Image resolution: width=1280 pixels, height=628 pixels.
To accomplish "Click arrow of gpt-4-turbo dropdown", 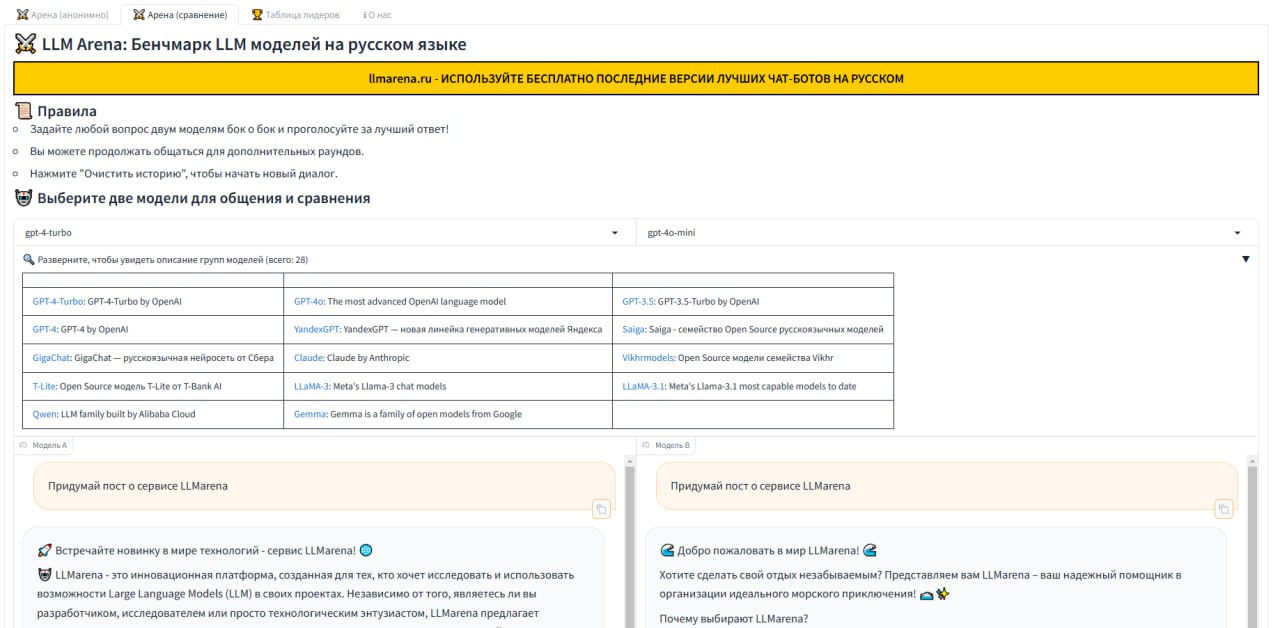I will point(615,233).
